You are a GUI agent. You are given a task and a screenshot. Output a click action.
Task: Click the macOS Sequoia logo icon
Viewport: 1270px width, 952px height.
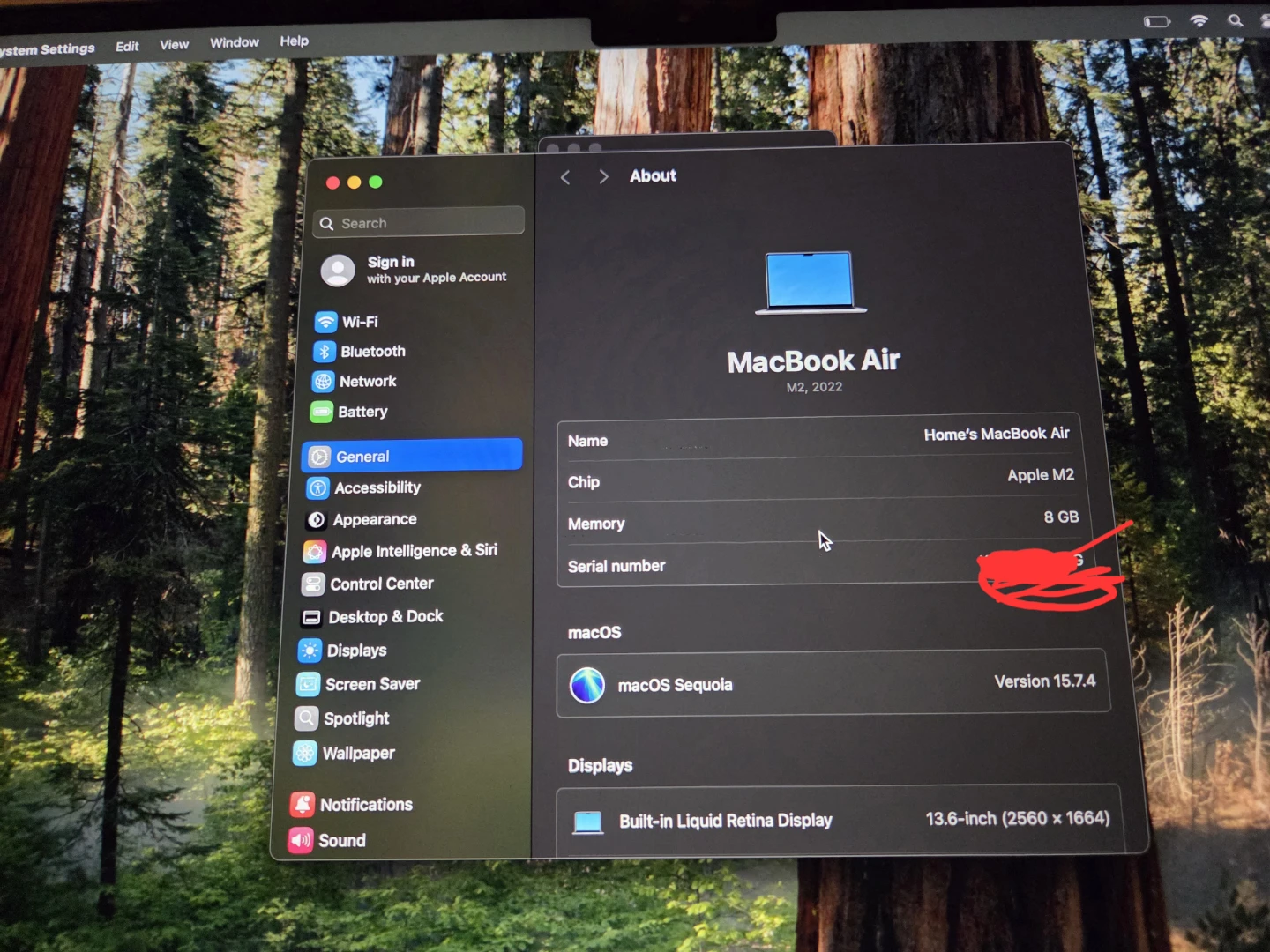click(587, 685)
